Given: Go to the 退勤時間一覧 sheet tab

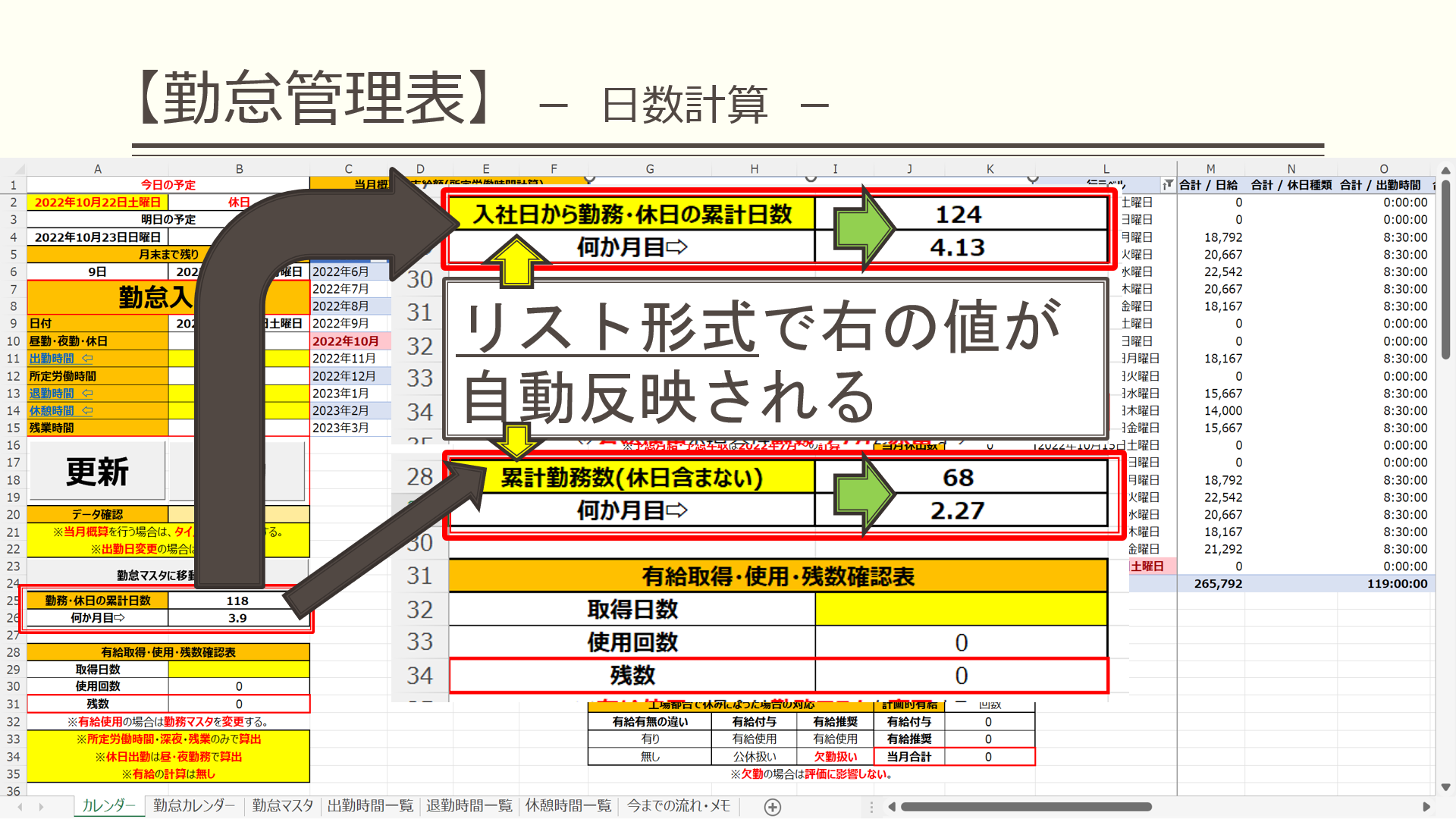Looking at the screenshot, I should pos(469,806).
